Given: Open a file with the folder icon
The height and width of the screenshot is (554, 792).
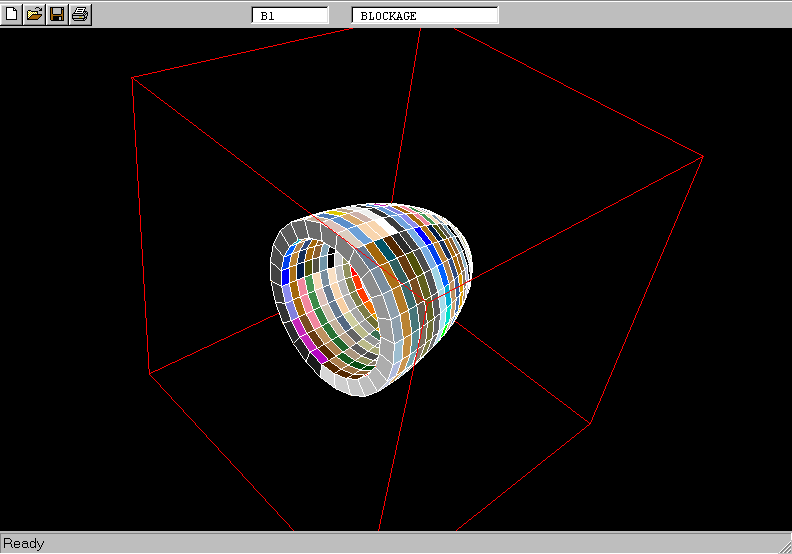Looking at the screenshot, I should [34, 14].
